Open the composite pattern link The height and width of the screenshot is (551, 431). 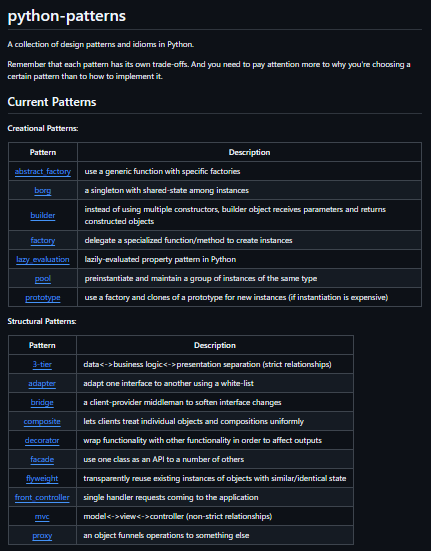point(42,421)
